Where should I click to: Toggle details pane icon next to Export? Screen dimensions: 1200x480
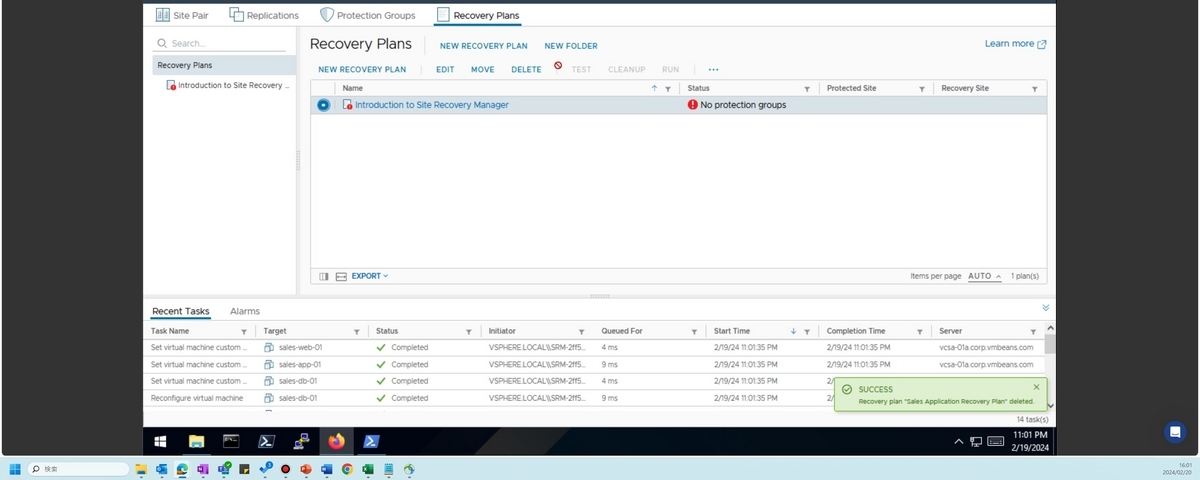[341, 276]
